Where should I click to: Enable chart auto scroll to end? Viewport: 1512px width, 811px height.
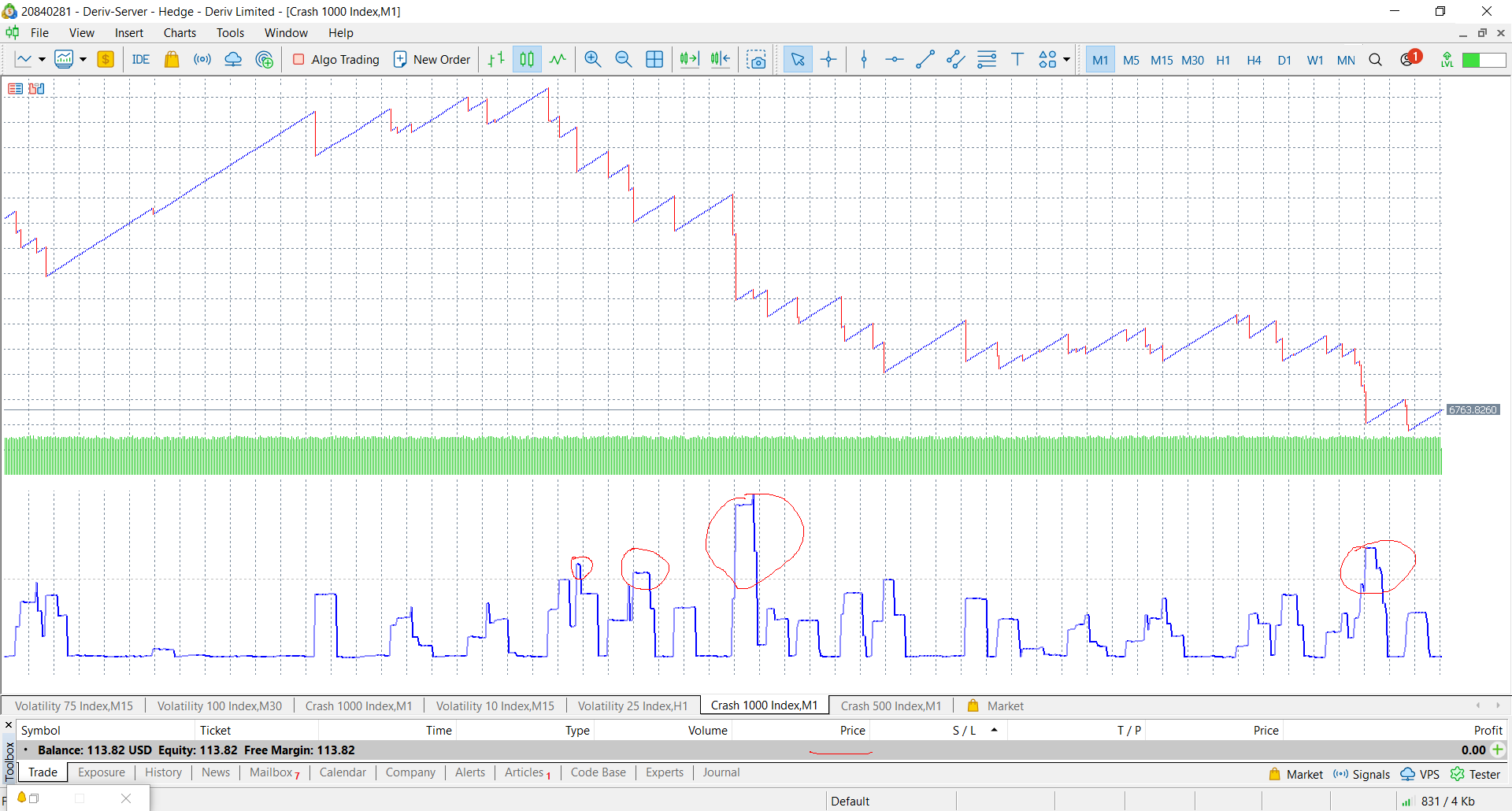click(x=689, y=60)
